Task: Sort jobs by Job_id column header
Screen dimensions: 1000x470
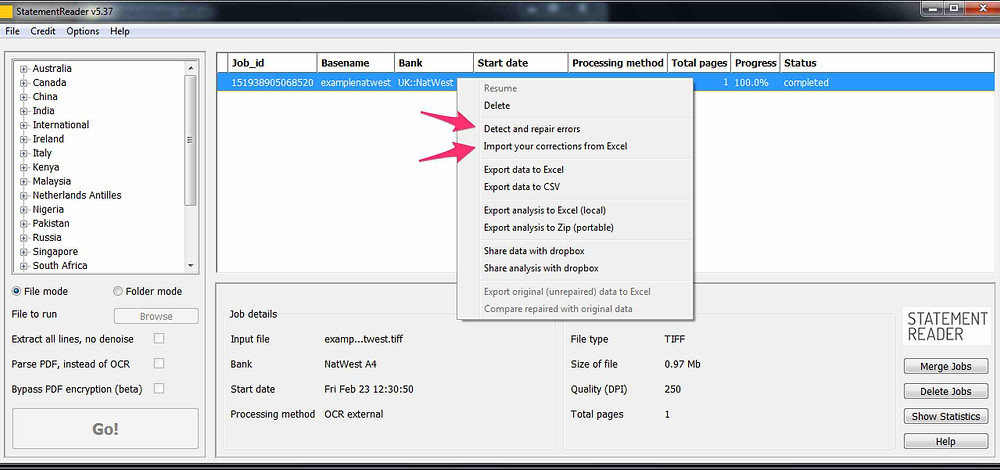Action: click(x=272, y=63)
